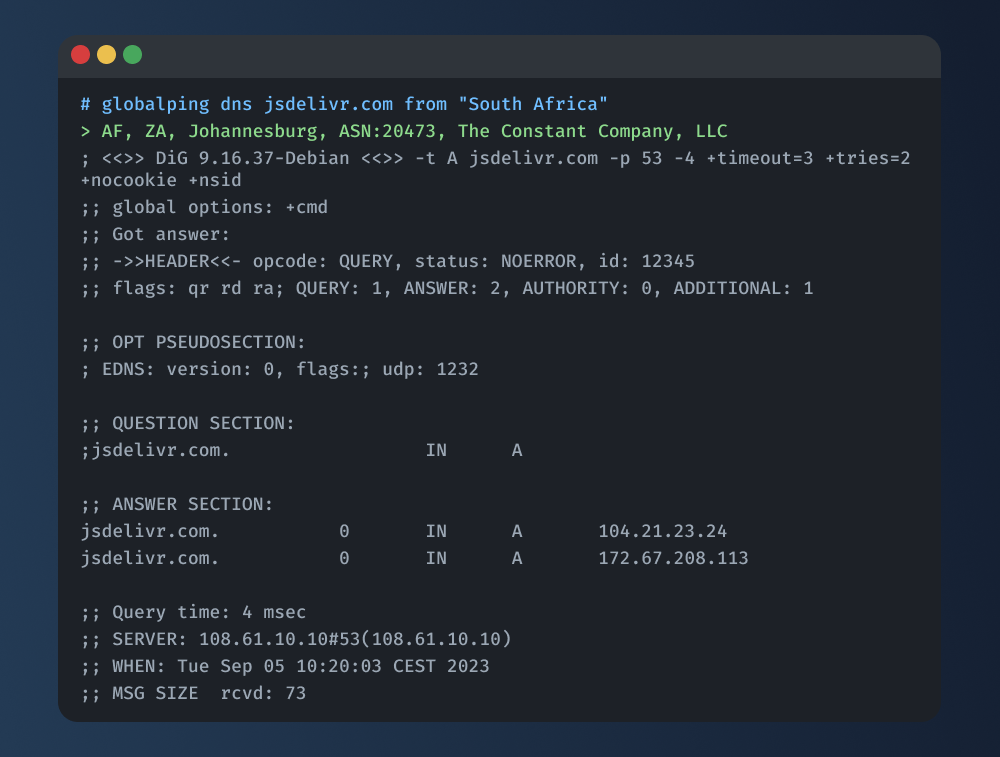Click the "108.61.10.10#53(108.61.10.10)" server address
Viewport: 1000px width, 757px height.
point(355,639)
